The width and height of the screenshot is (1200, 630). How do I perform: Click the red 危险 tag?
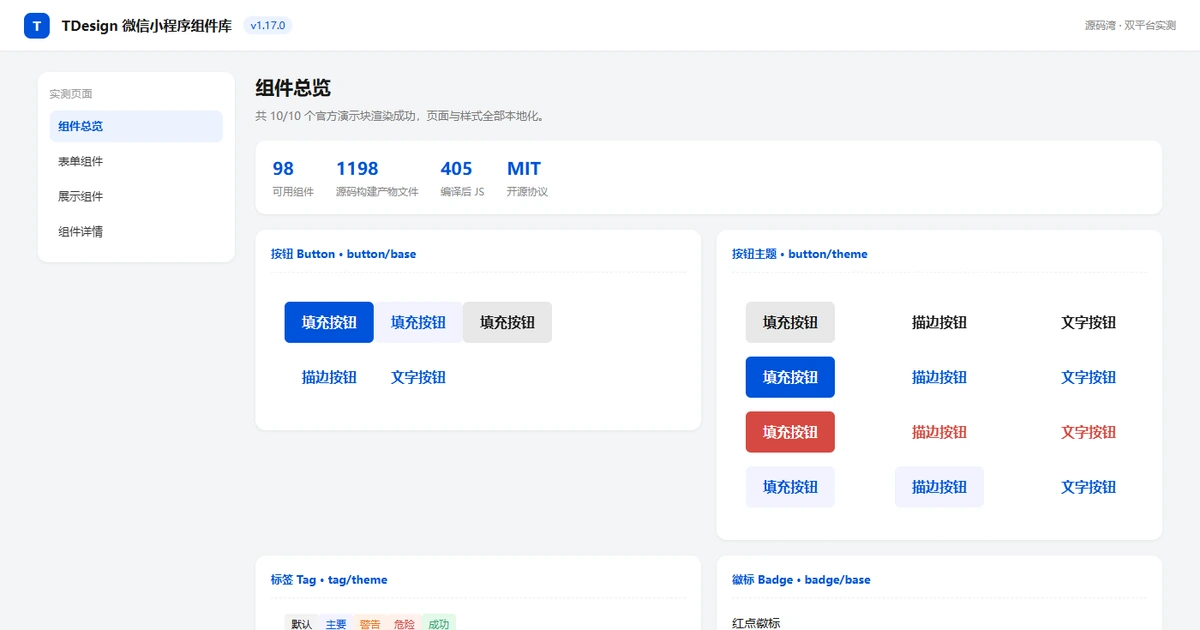pyautogui.click(x=404, y=623)
